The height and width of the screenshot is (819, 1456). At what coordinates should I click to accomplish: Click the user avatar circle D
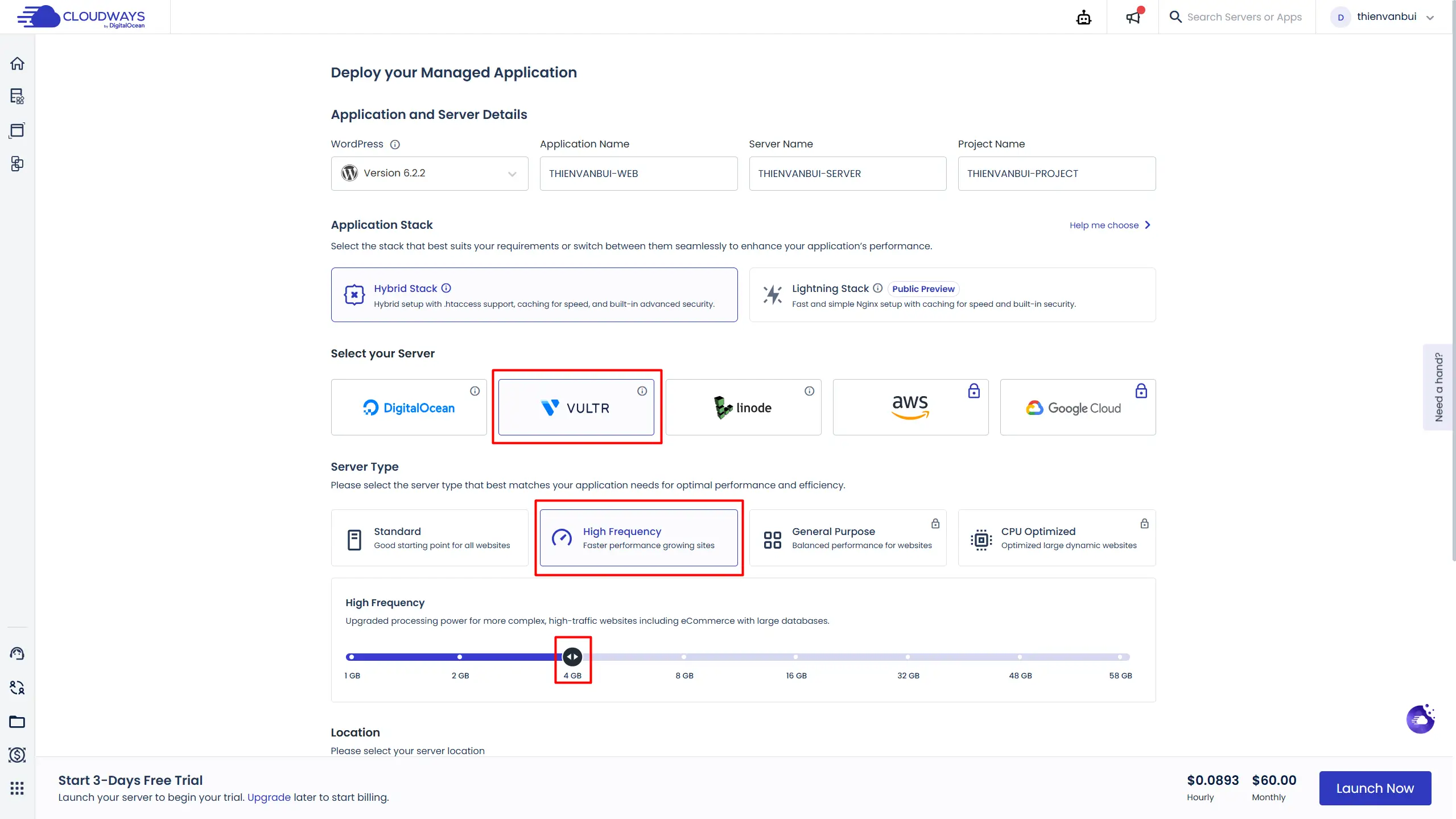point(1340,17)
